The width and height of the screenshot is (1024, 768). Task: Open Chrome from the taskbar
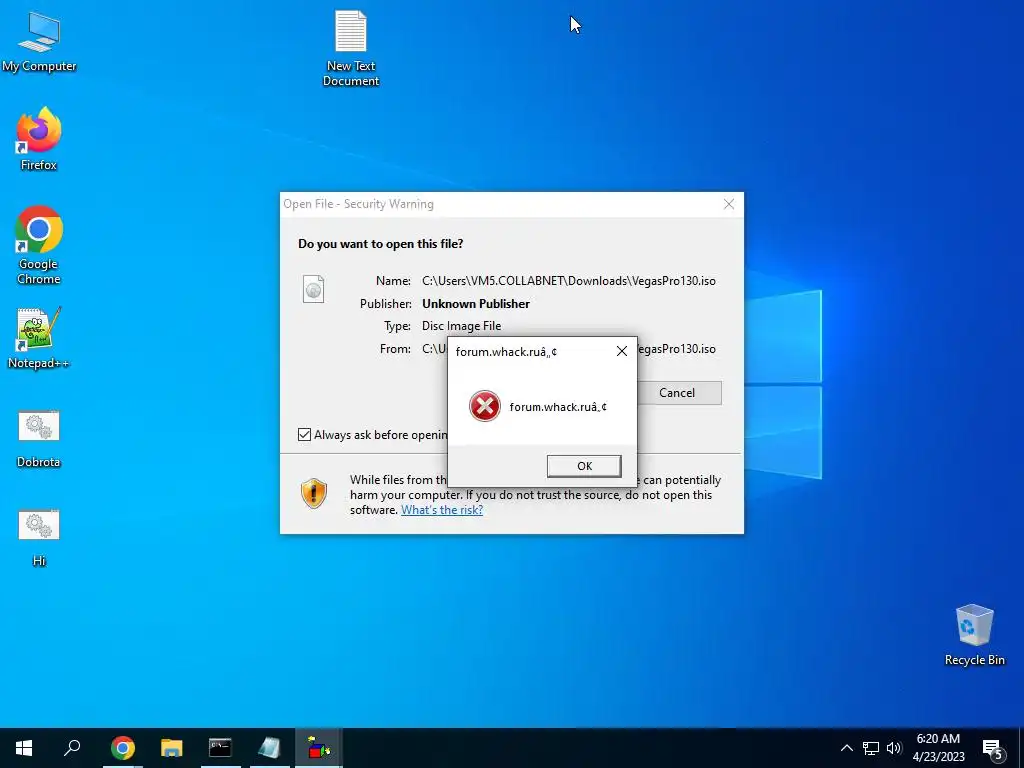coord(122,748)
